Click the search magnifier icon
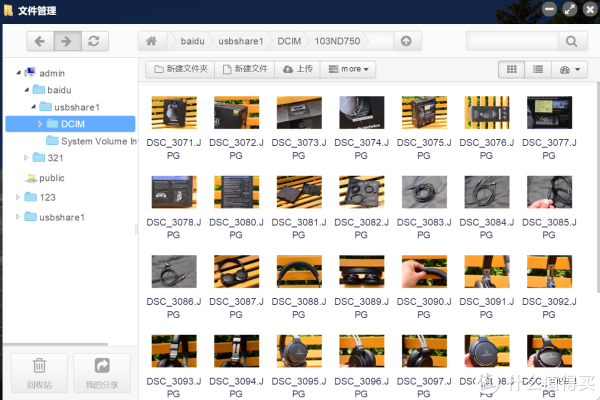This screenshot has height=400, width=600. pos(571,41)
